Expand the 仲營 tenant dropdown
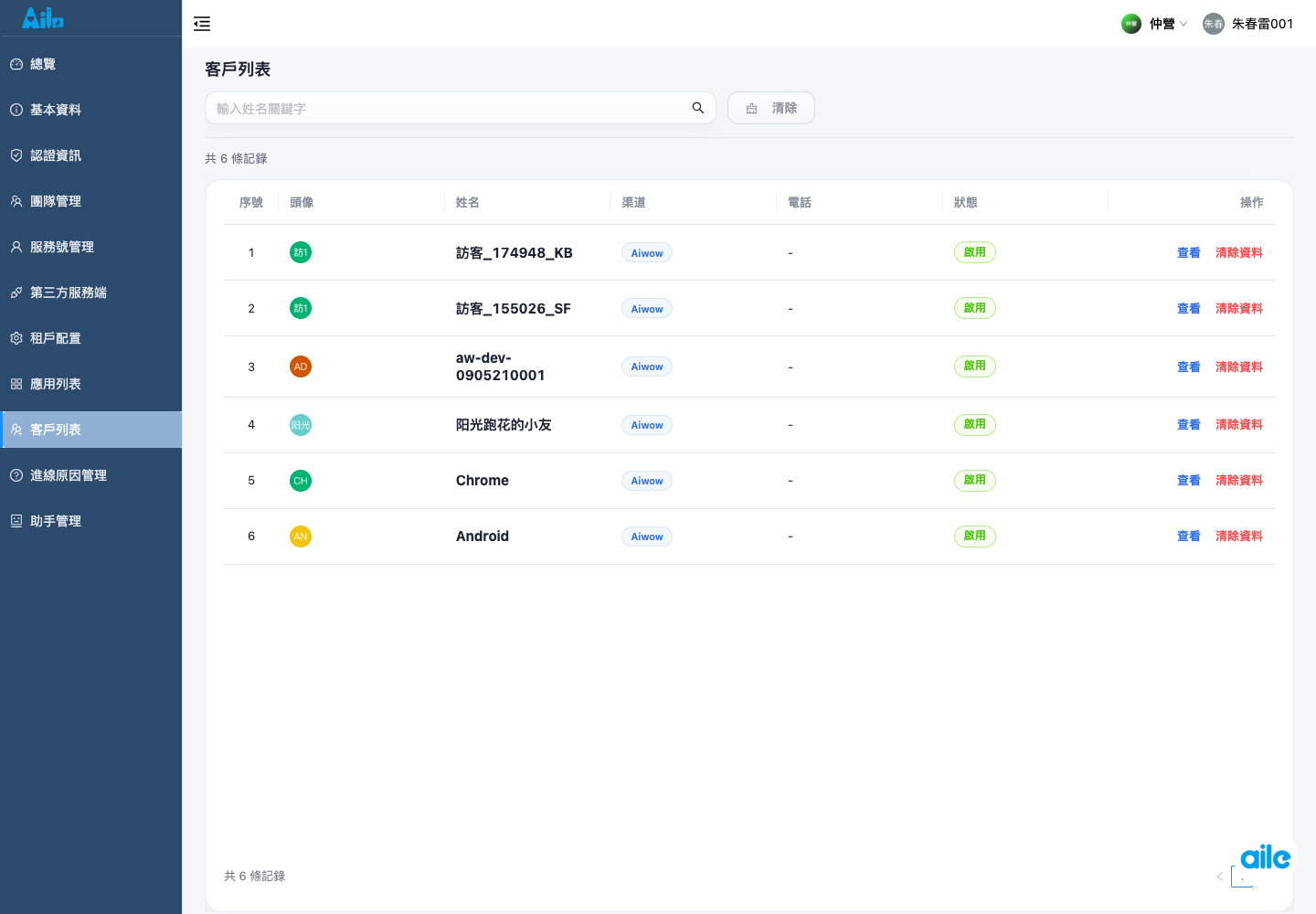Image resolution: width=1316 pixels, height=914 pixels. click(1155, 24)
